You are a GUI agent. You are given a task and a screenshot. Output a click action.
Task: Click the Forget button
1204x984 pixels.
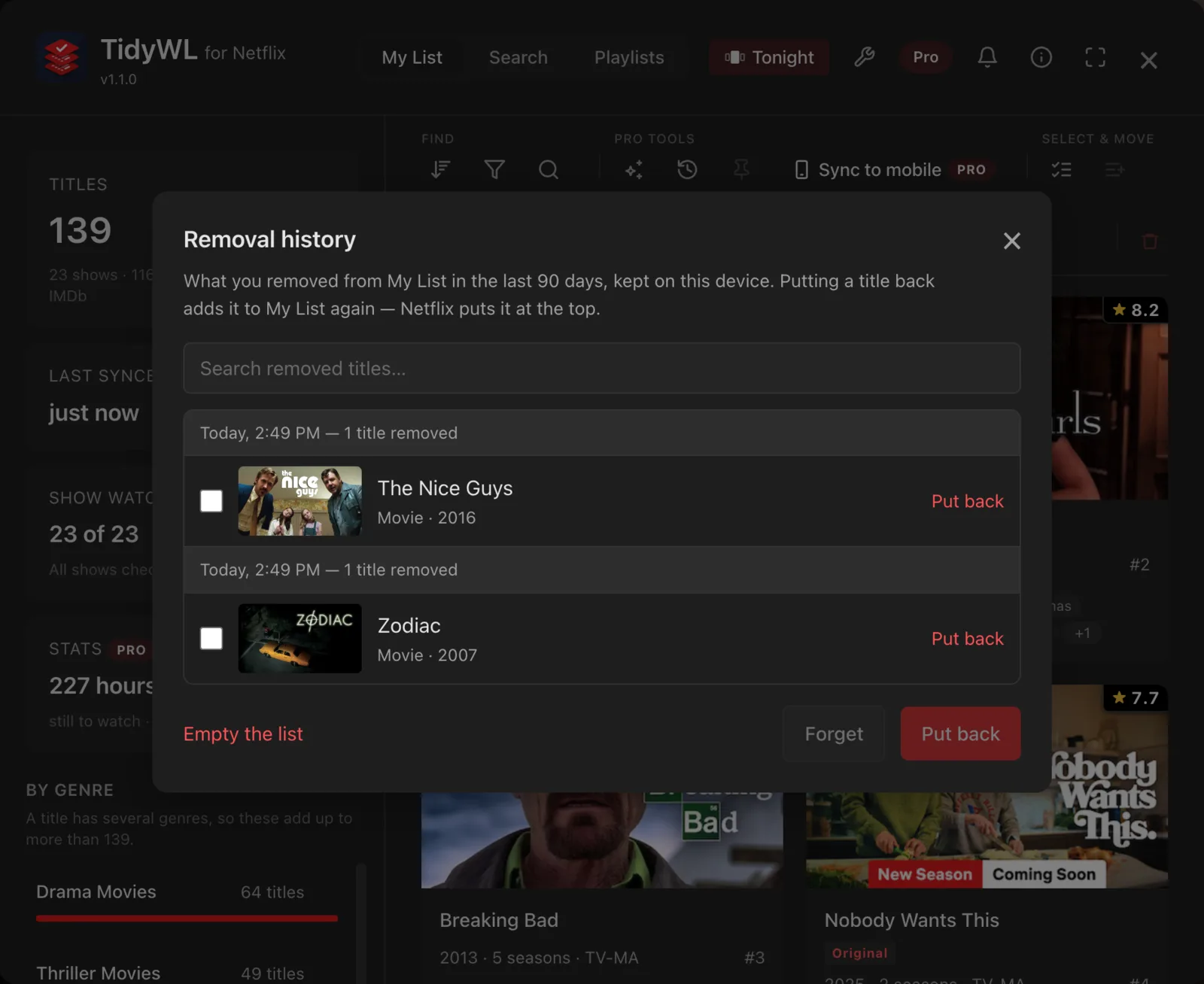click(834, 733)
